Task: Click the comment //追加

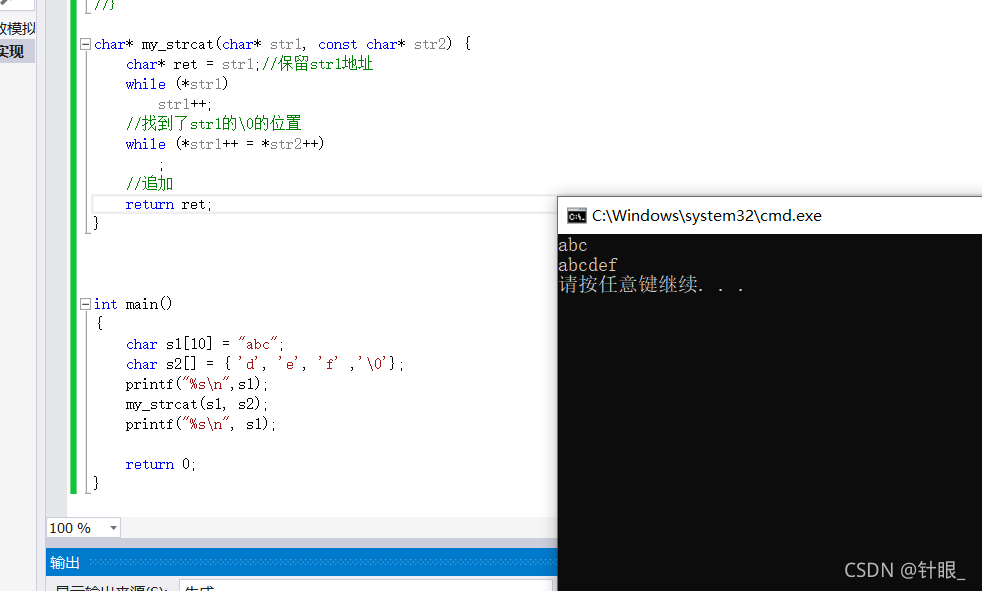Action: click(149, 183)
